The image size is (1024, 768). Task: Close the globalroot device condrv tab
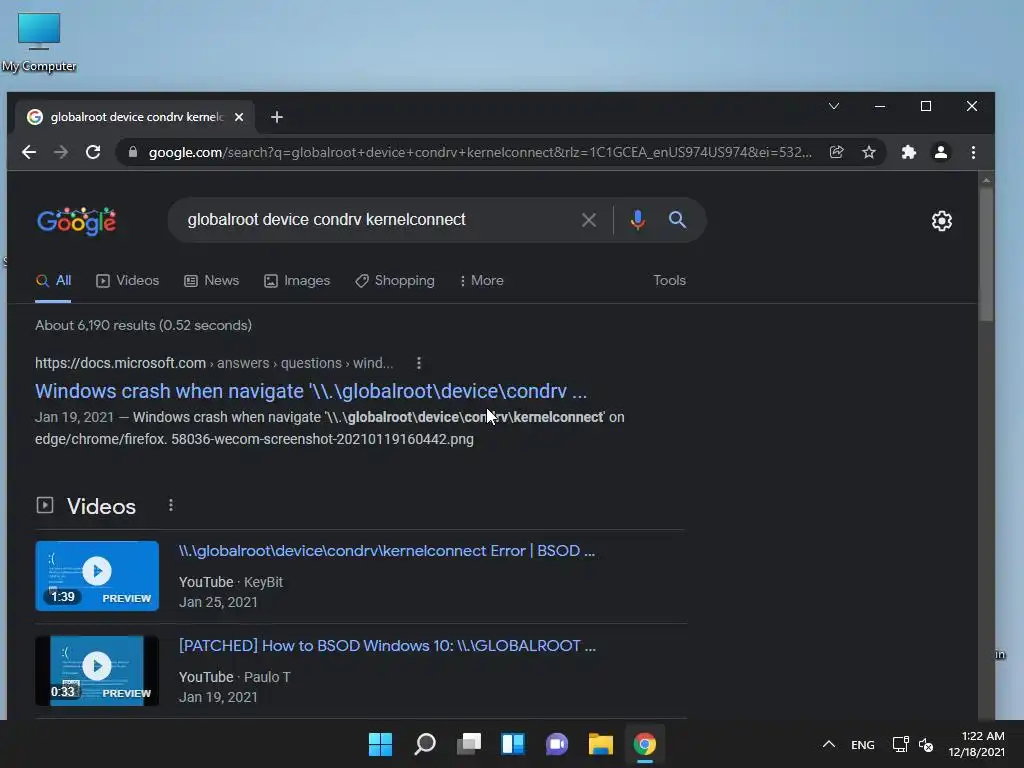pos(239,117)
